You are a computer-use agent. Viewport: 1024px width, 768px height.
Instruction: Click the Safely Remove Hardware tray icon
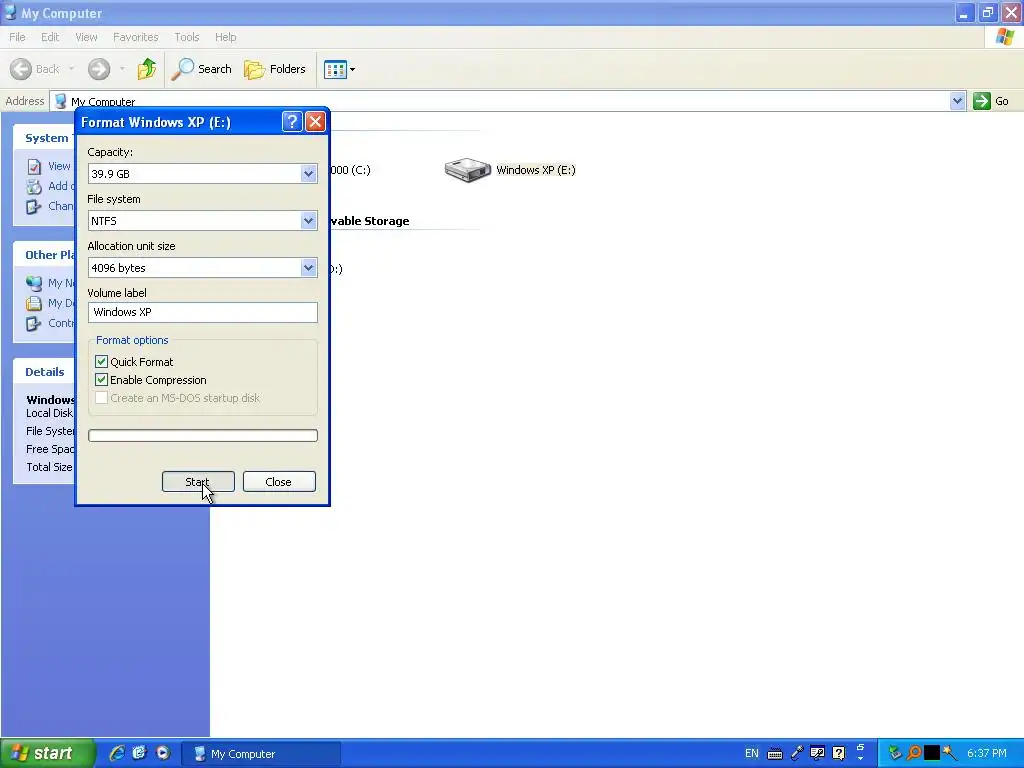click(895, 754)
